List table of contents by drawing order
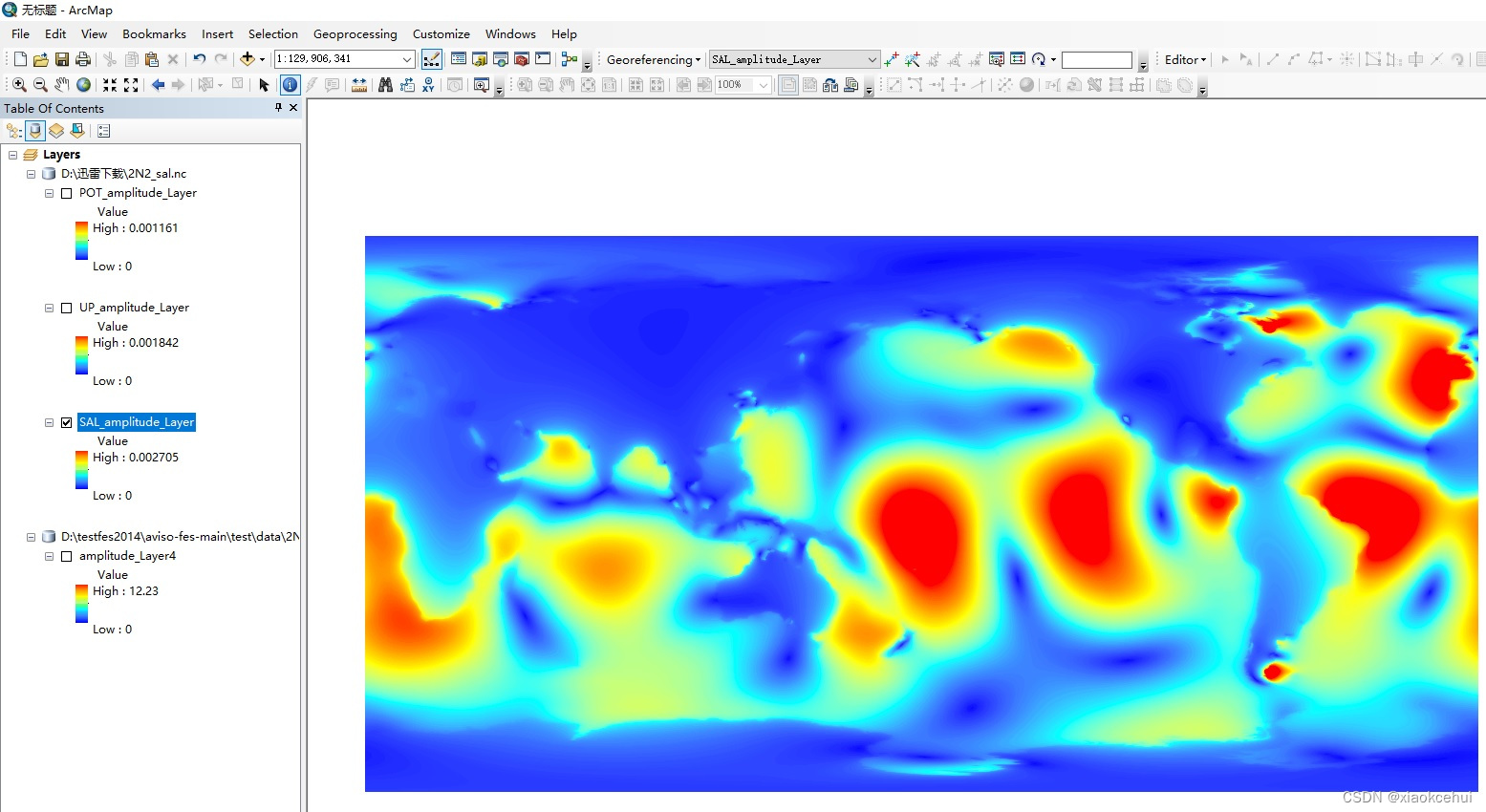The image size is (1486, 812). [x=14, y=131]
